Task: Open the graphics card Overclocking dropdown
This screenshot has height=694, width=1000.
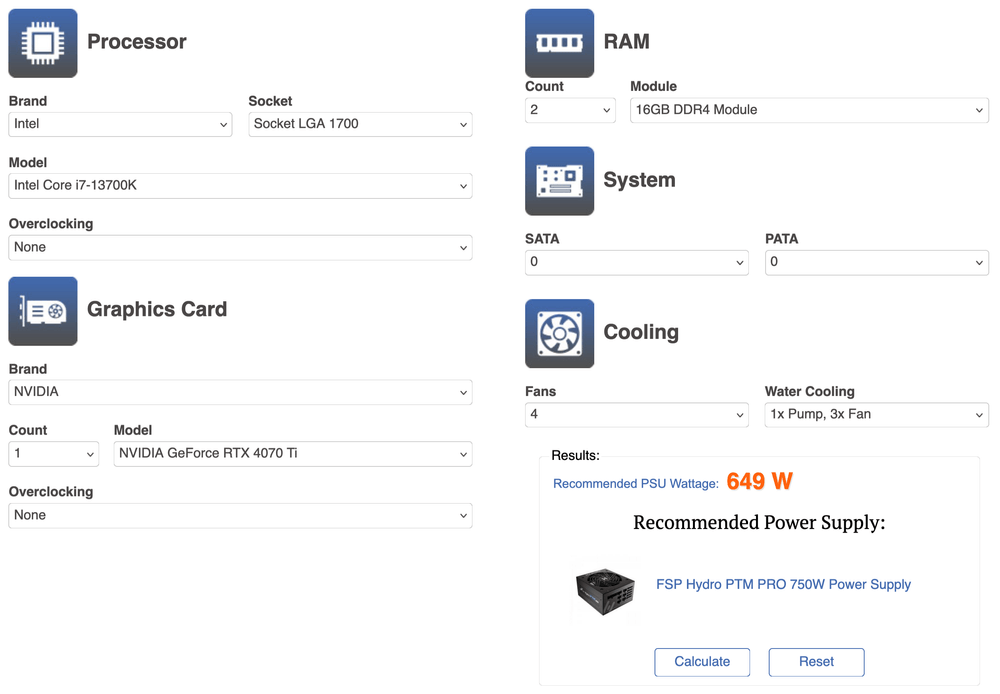Action: click(x=240, y=515)
